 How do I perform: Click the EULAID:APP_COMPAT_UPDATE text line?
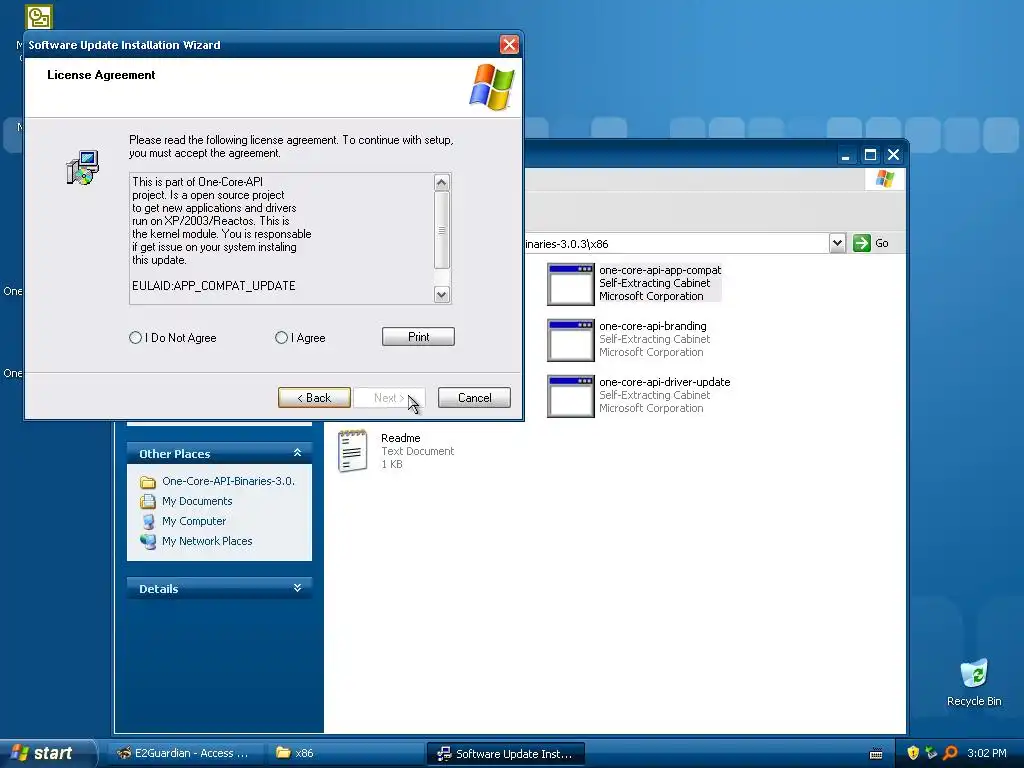click(x=214, y=285)
